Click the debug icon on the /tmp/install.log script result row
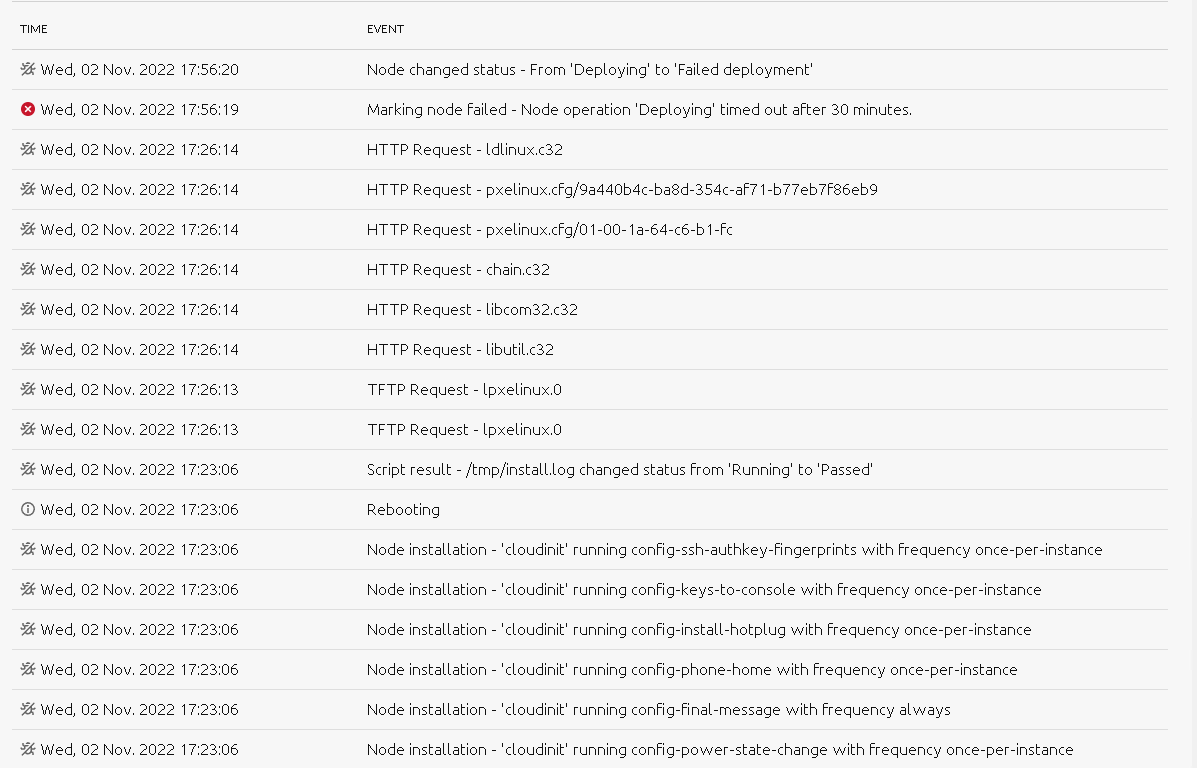 (28, 469)
